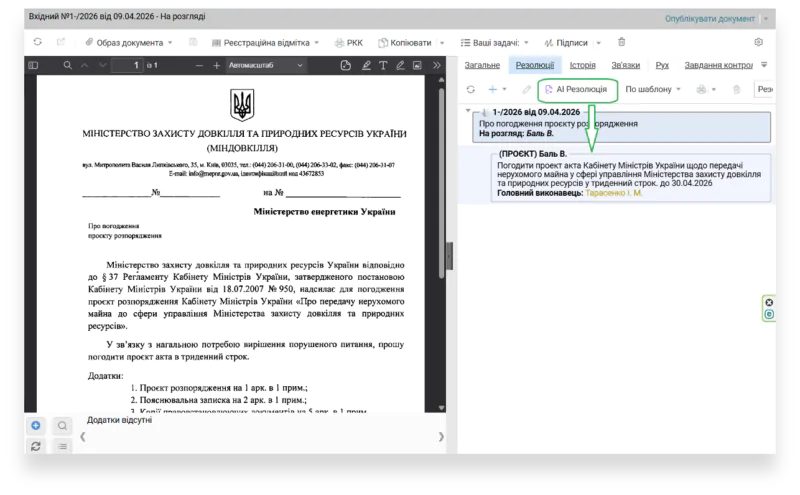
Task: Open 'Реєстраційна відмітка' dropdown
Action: (x=265, y=43)
